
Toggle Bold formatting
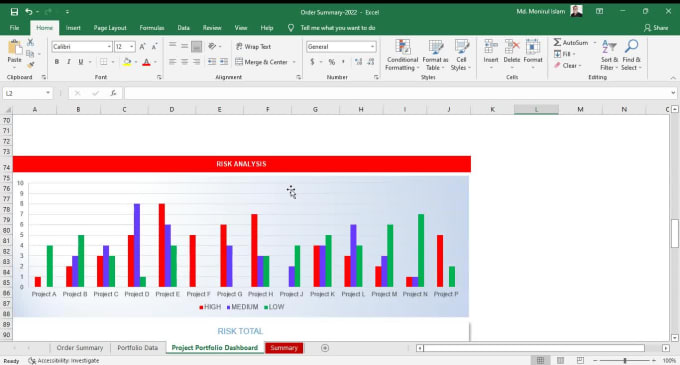pos(57,62)
